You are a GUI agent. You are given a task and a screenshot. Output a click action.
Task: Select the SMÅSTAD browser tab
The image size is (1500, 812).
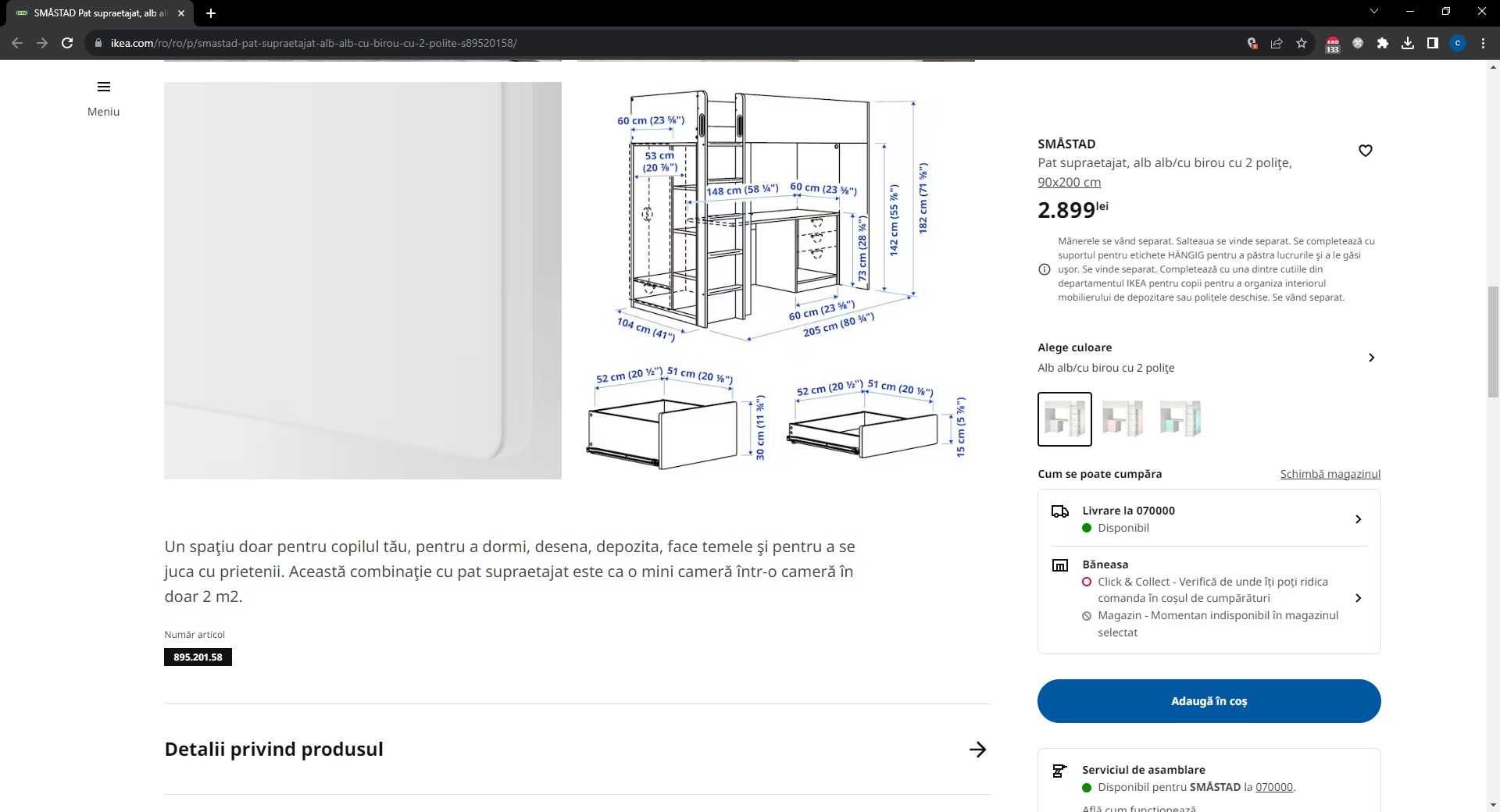(101, 13)
